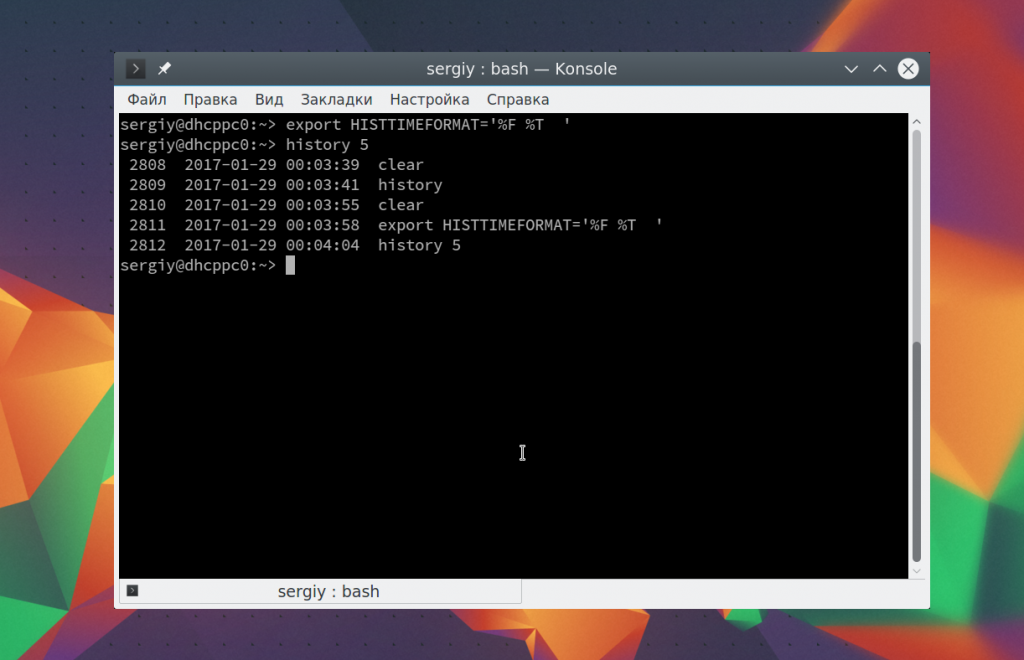
Task: Open the Konsole window menu icon in title bar
Action: pos(136,69)
